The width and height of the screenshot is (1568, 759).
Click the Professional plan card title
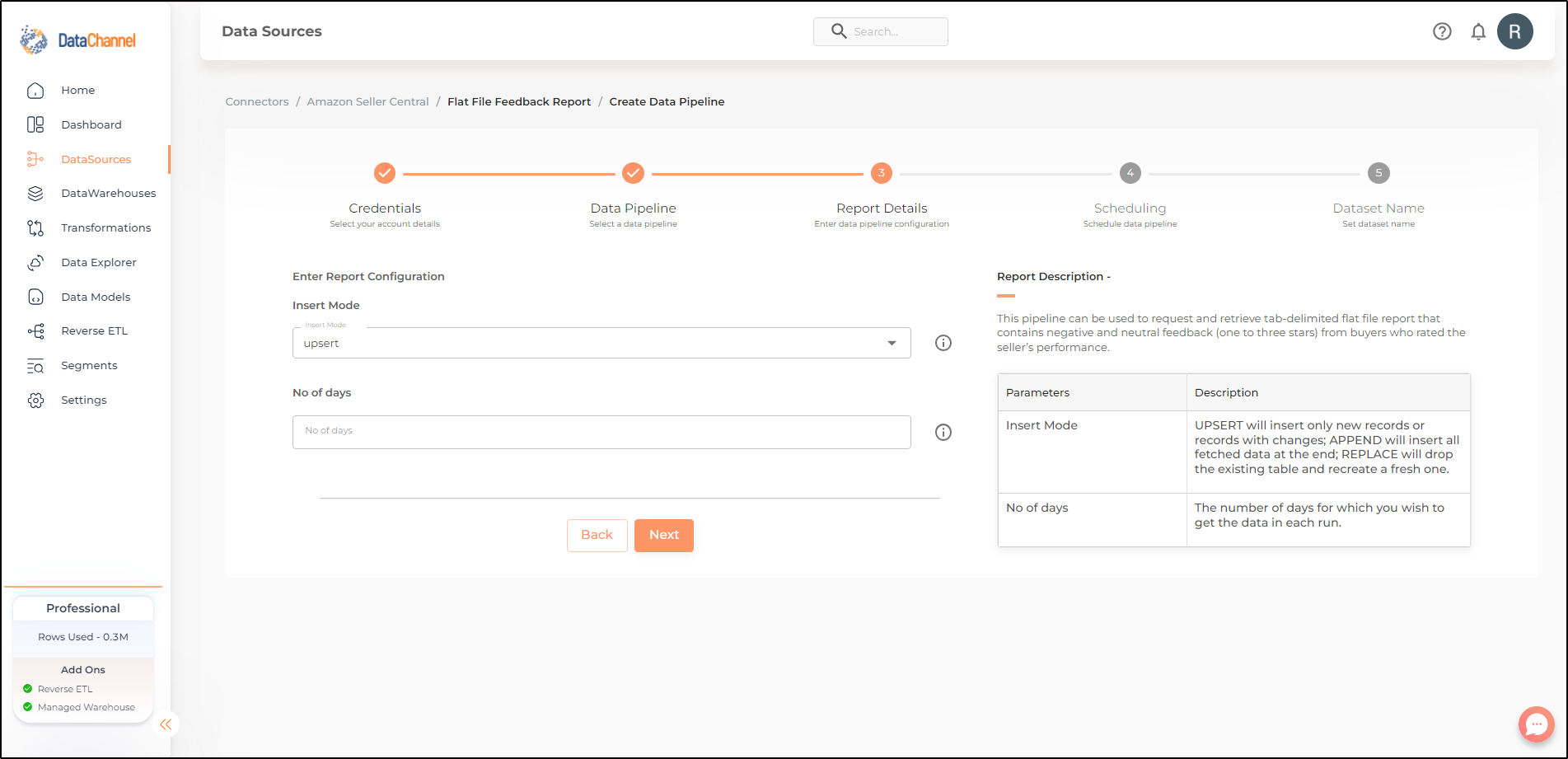(83, 608)
